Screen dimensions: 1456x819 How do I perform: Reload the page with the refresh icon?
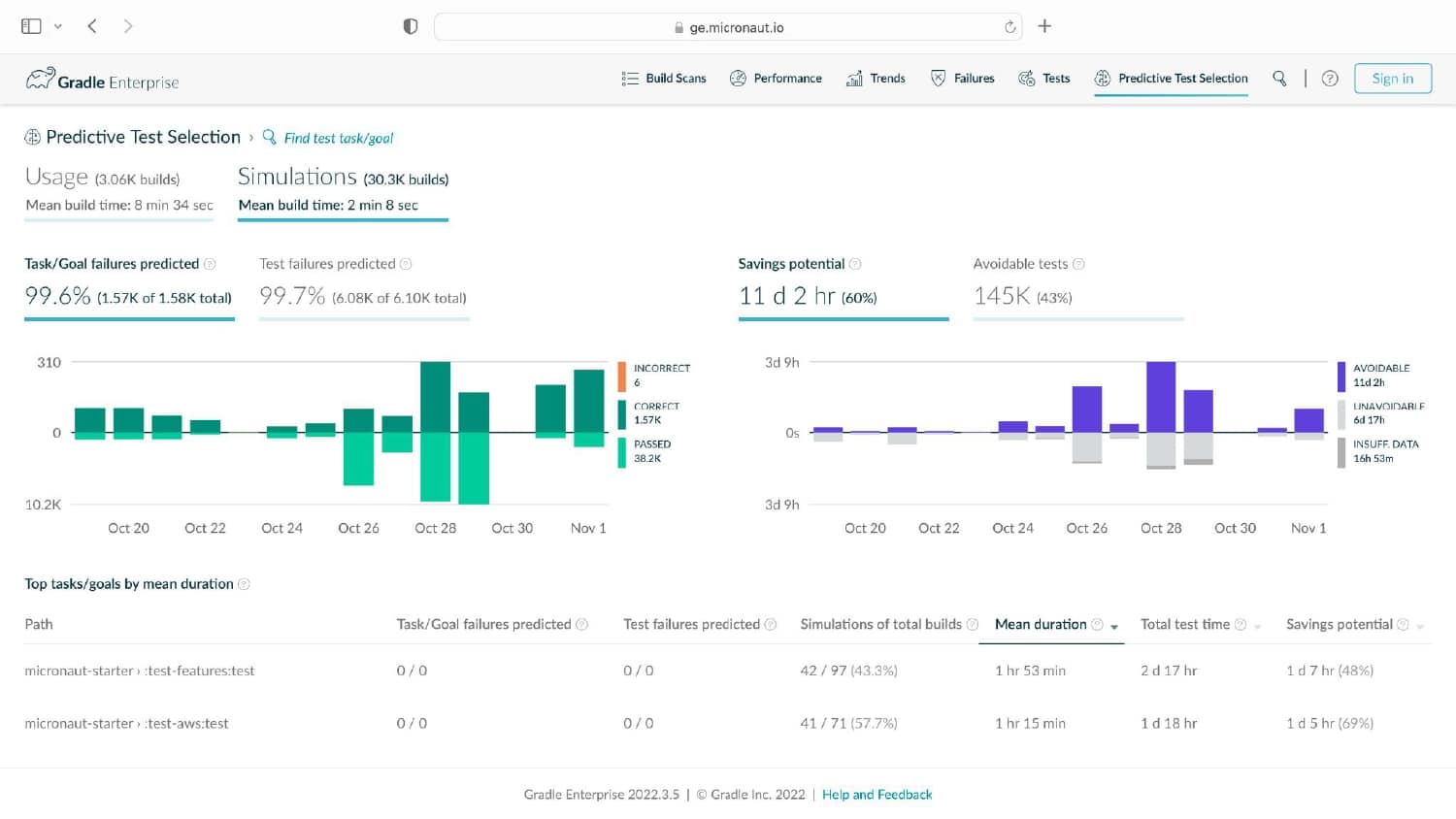1010,27
